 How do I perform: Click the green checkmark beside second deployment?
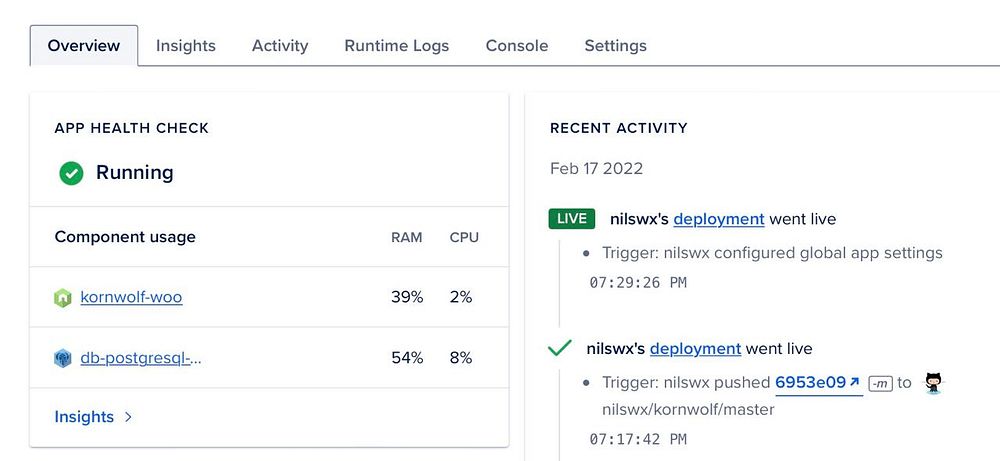coord(560,349)
